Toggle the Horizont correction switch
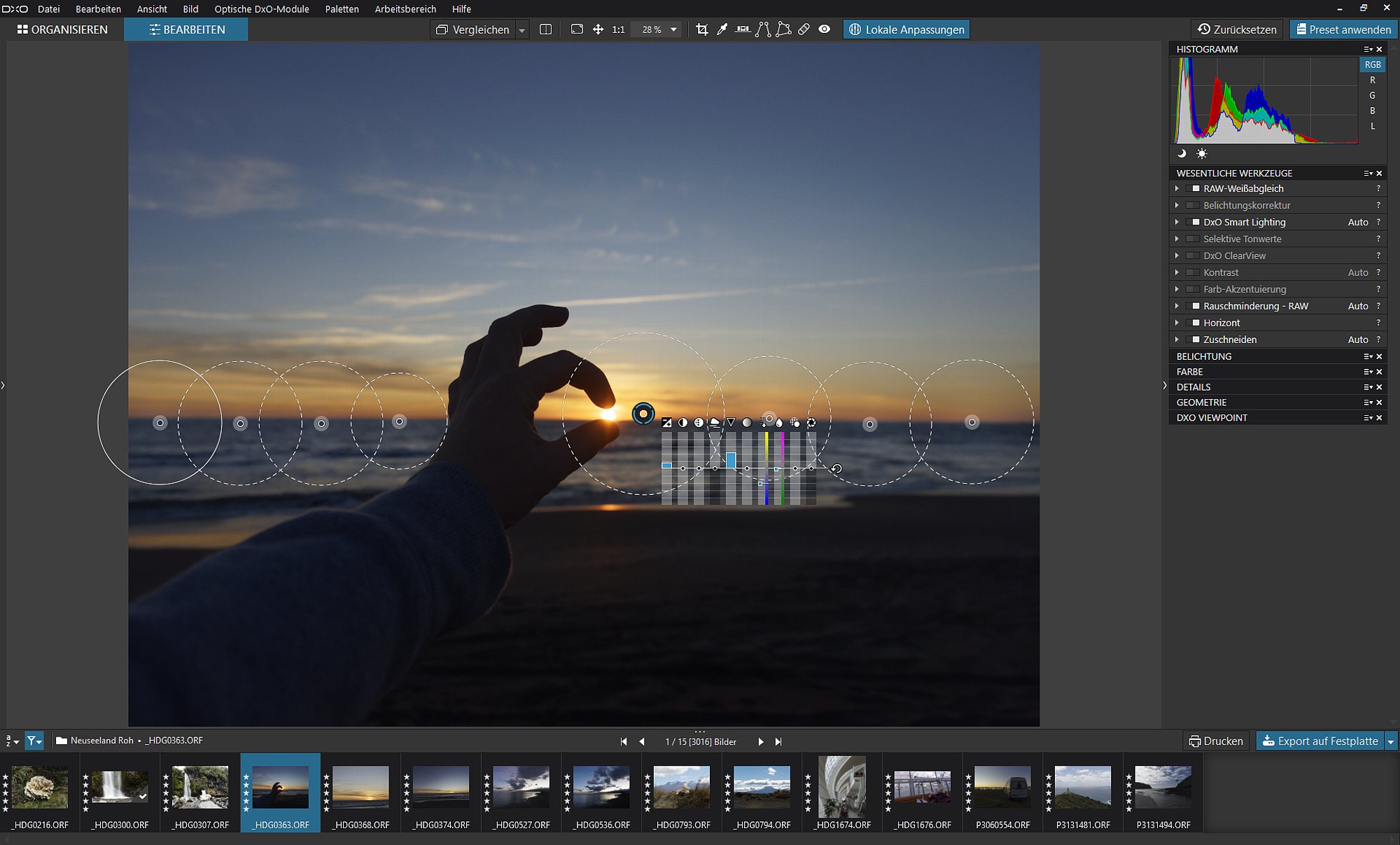Image resolution: width=1400 pixels, height=845 pixels. tap(1193, 323)
